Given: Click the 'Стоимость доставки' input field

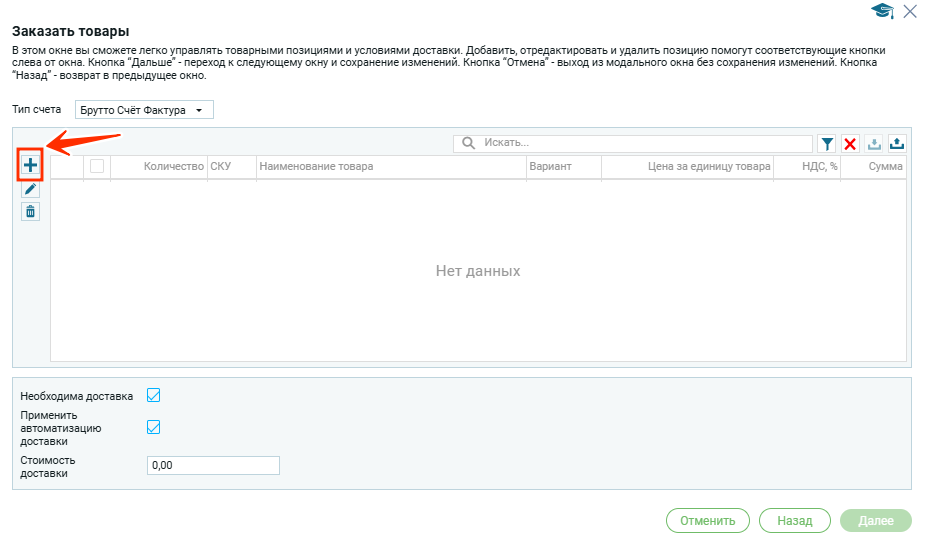Looking at the screenshot, I should tap(212, 465).
